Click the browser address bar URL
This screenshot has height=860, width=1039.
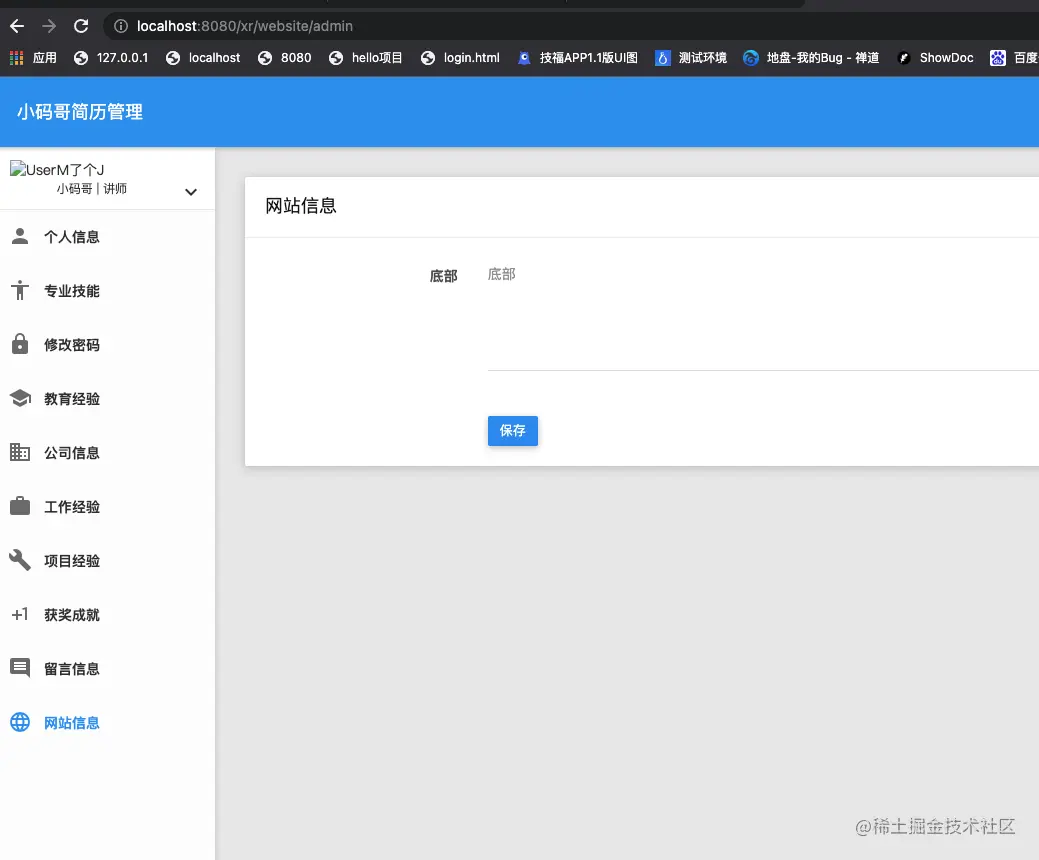(x=245, y=26)
